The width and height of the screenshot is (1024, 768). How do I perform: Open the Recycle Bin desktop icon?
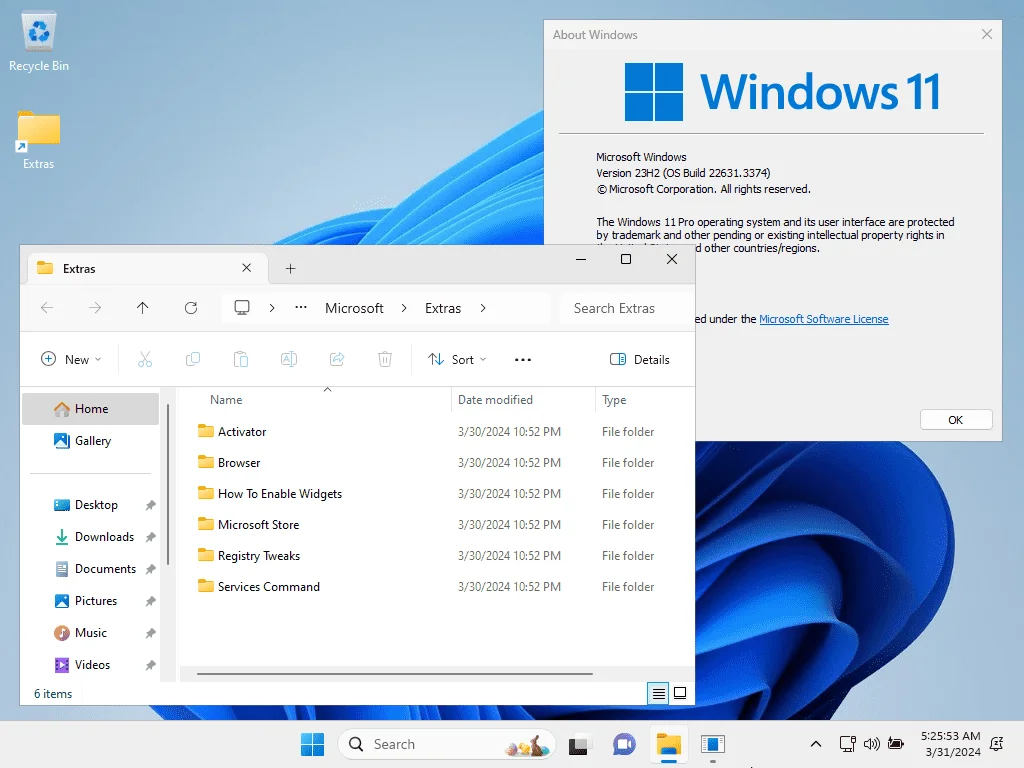(39, 42)
